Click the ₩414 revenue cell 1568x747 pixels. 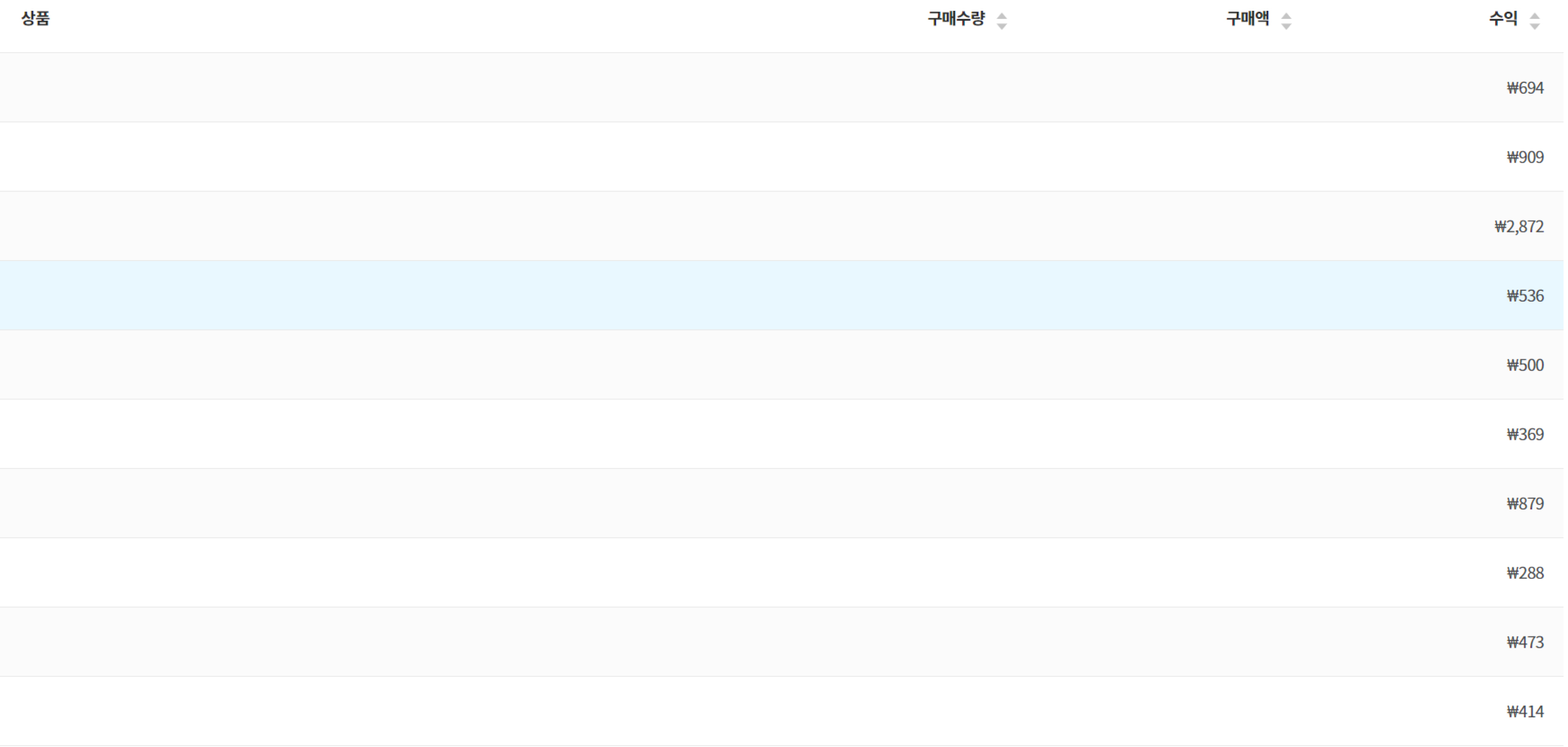pyautogui.click(x=1525, y=712)
